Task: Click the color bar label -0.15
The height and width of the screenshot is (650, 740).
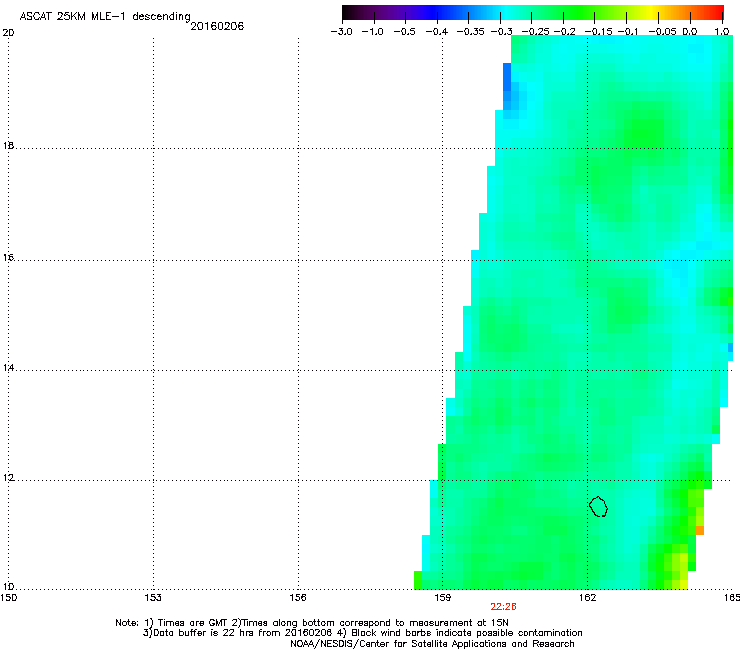Action: tap(598, 32)
